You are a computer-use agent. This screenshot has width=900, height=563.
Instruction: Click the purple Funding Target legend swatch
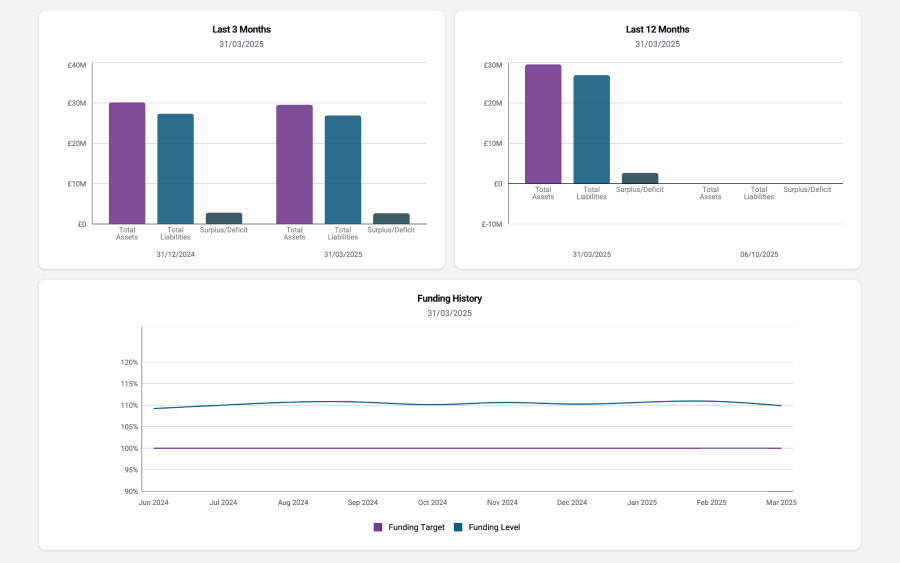pos(378,527)
